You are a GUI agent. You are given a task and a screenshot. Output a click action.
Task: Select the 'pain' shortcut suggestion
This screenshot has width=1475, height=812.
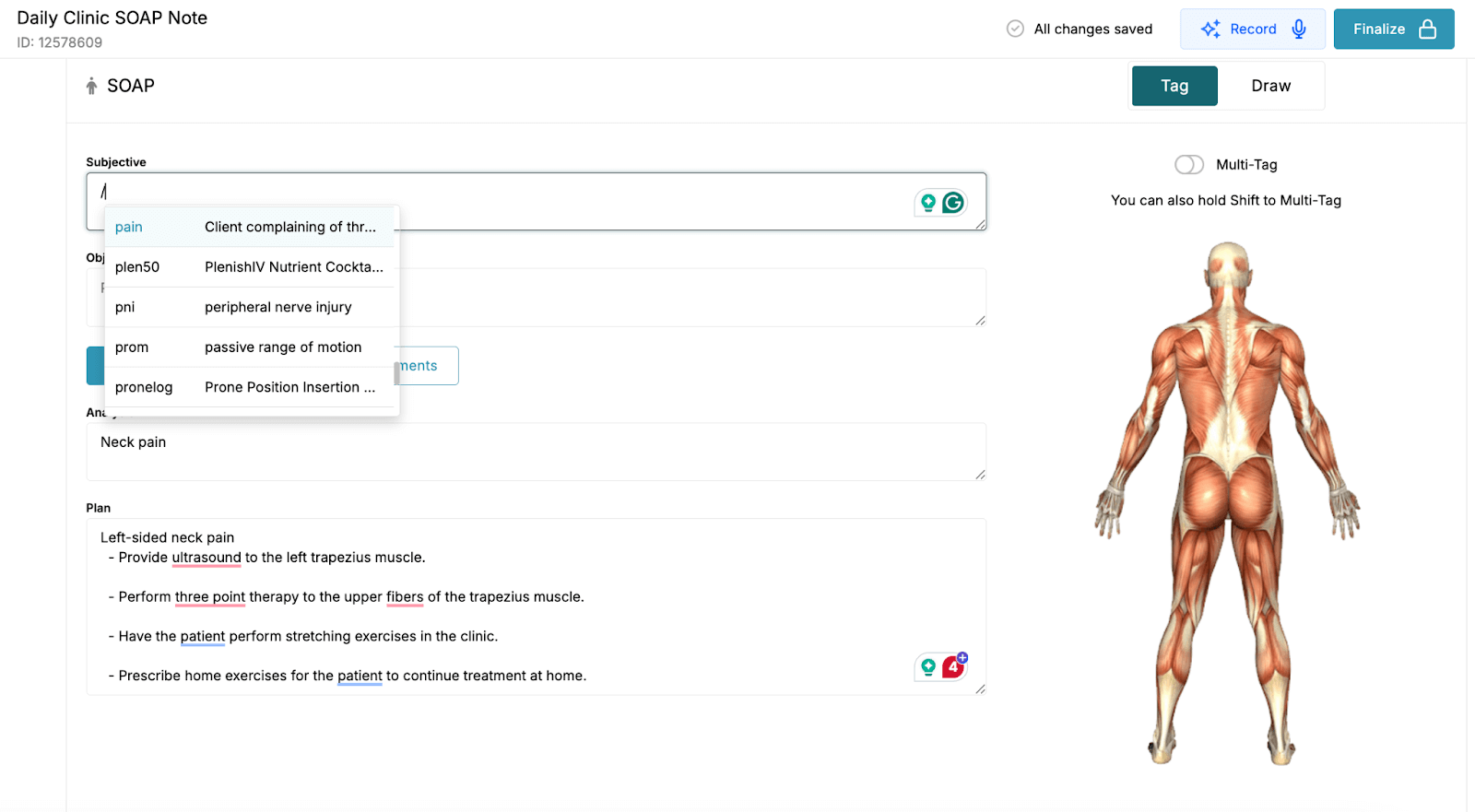coord(250,227)
